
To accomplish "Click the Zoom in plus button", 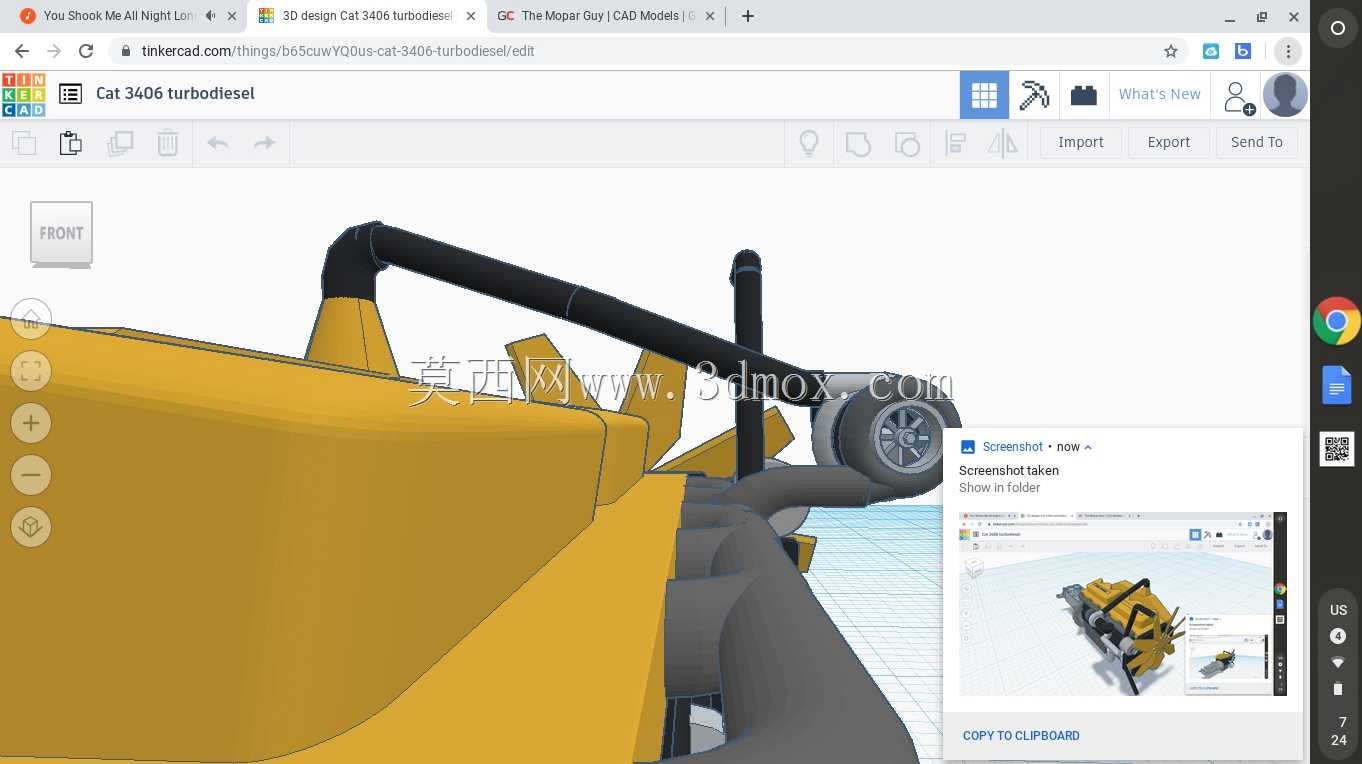I will pos(31,423).
